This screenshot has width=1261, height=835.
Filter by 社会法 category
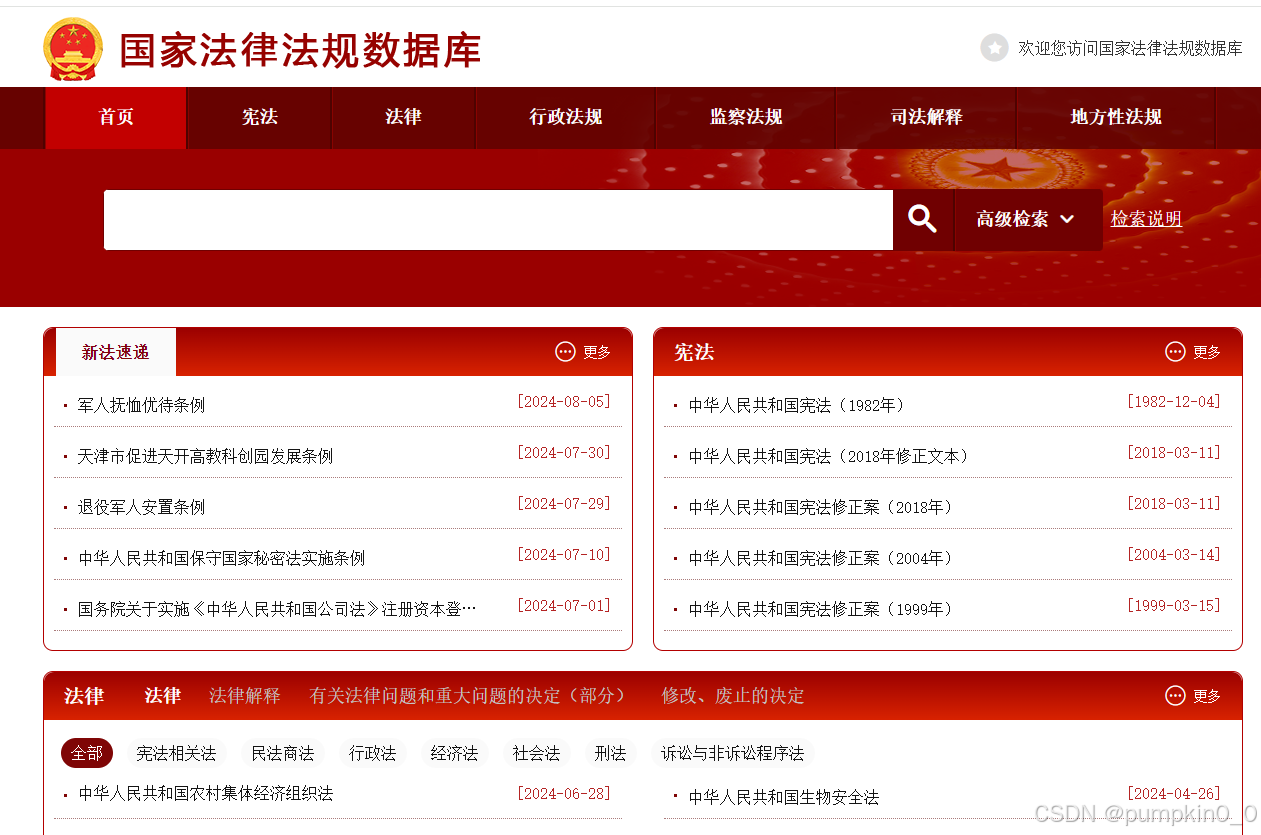(x=537, y=753)
